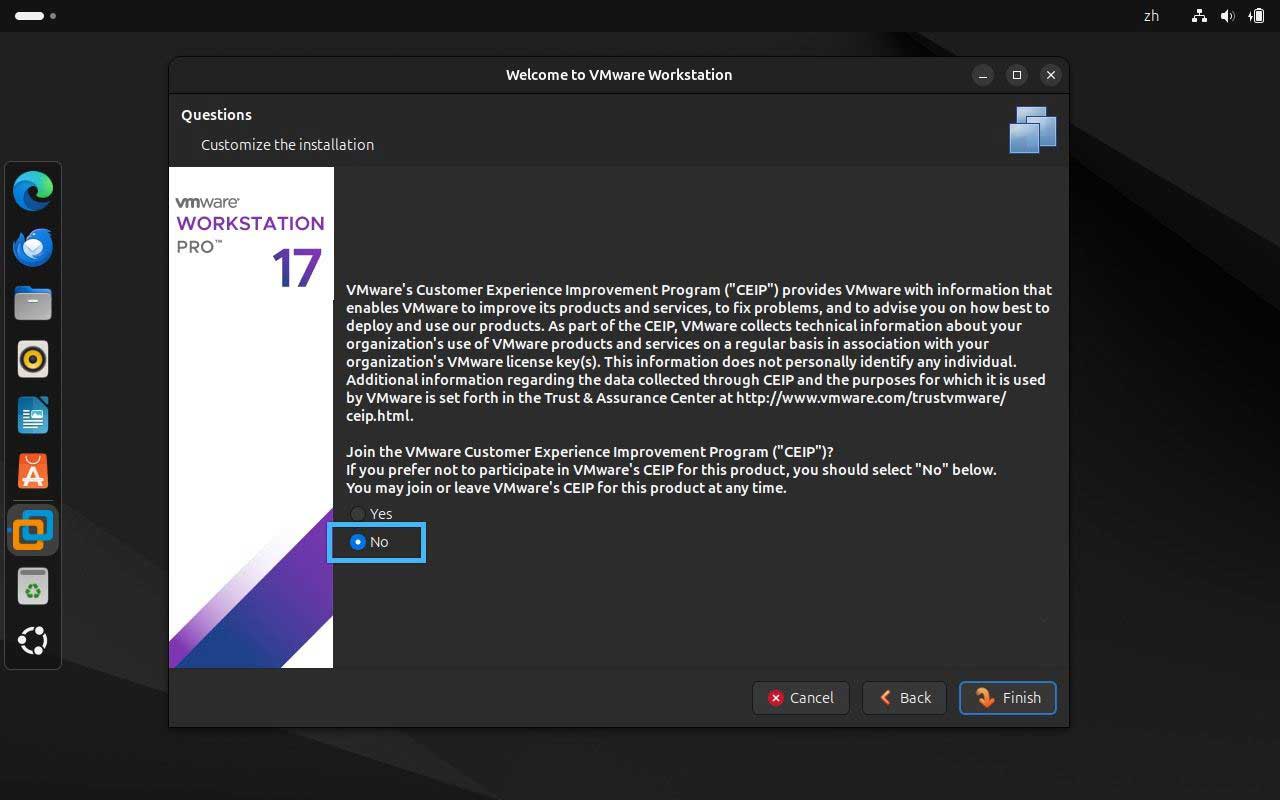Click the trustvmware ceip.html URL text
The image size is (1280, 800).
pos(676,407)
